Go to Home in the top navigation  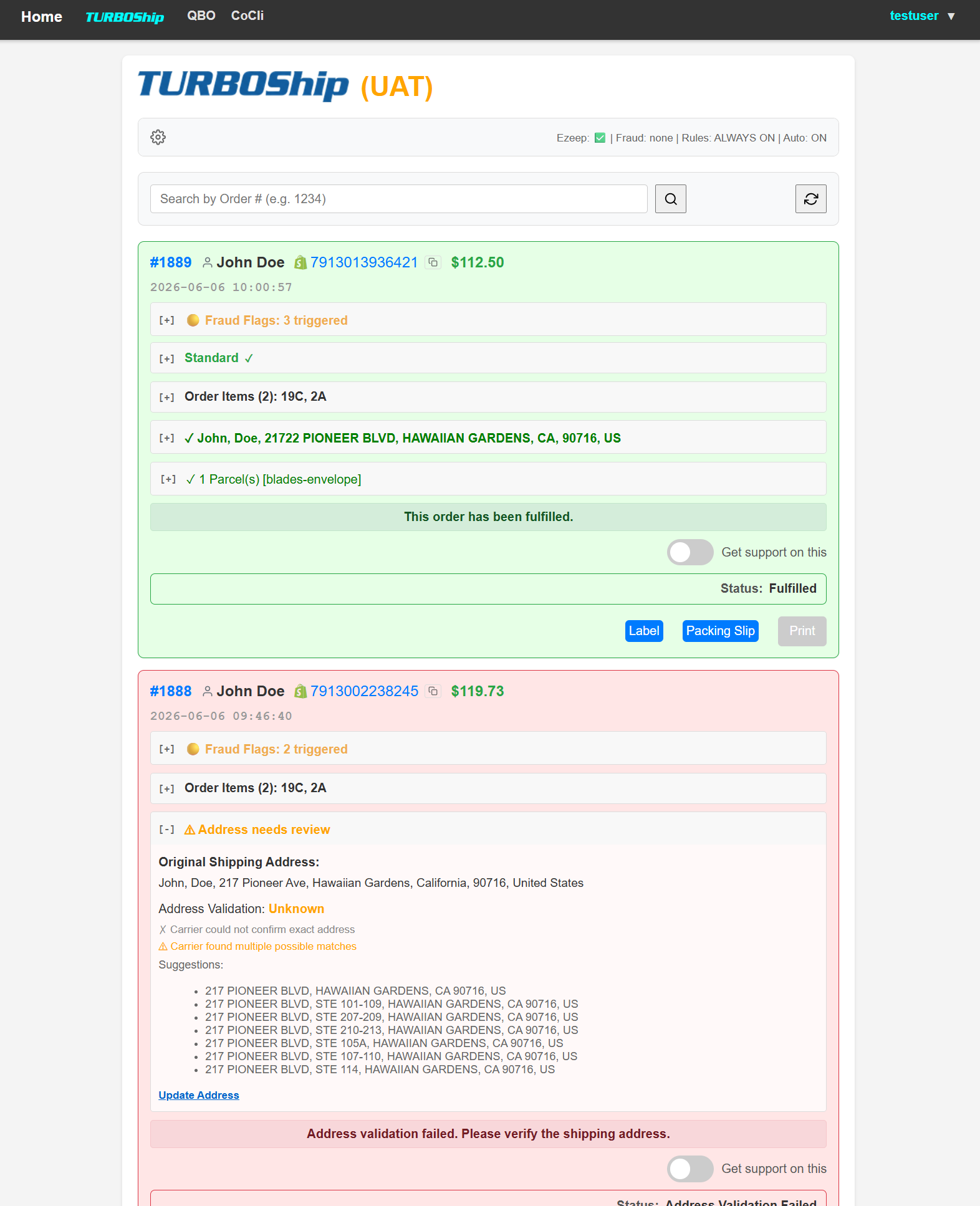(42, 17)
